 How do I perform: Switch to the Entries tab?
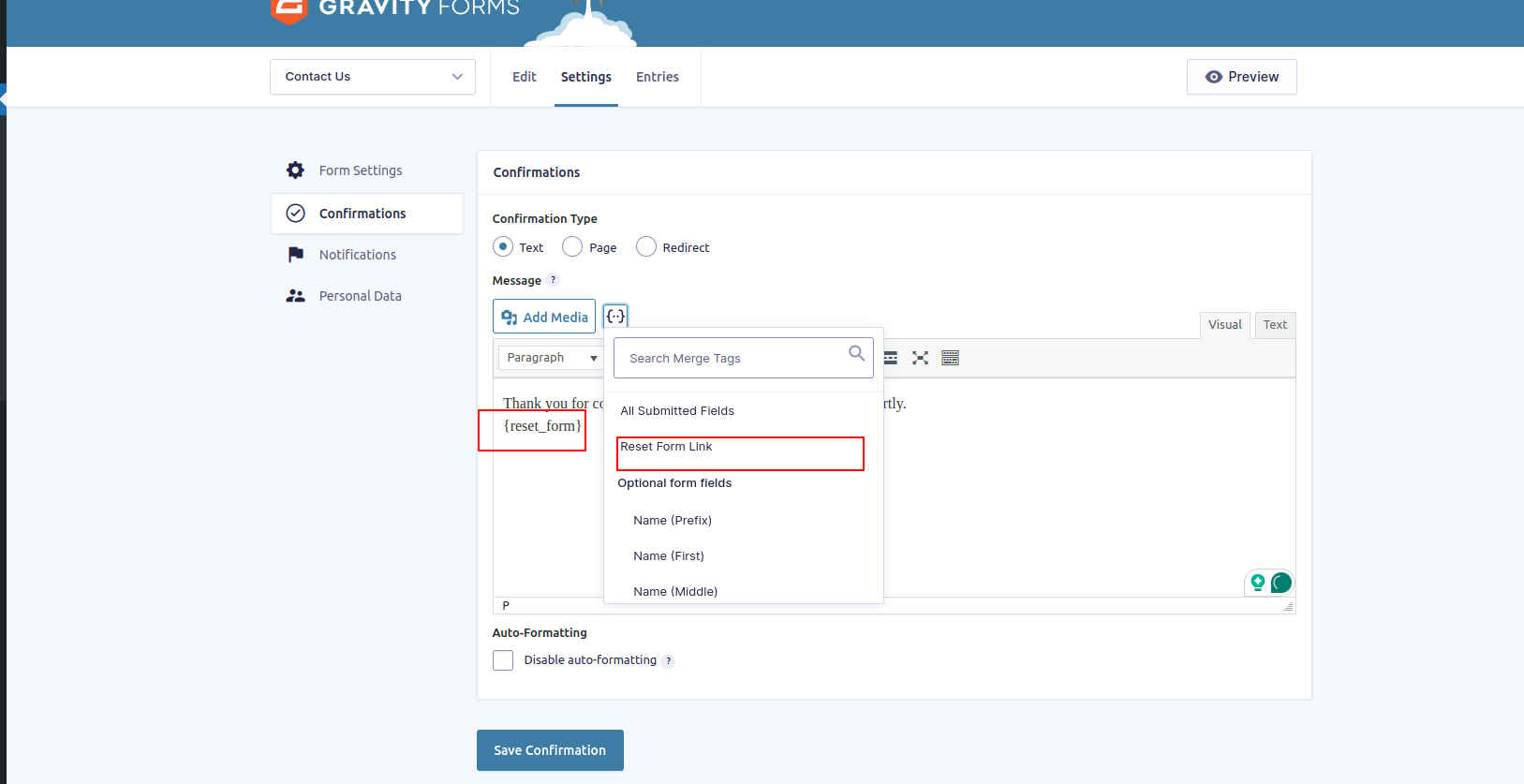[657, 77]
